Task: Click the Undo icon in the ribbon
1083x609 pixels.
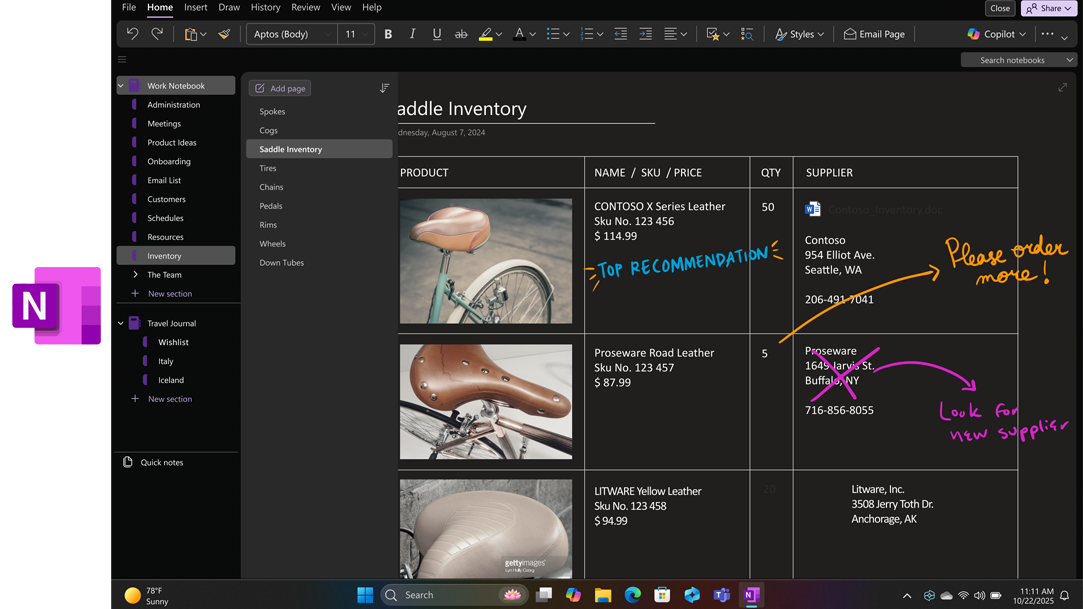Action: pyautogui.click(x=132, y=34)
